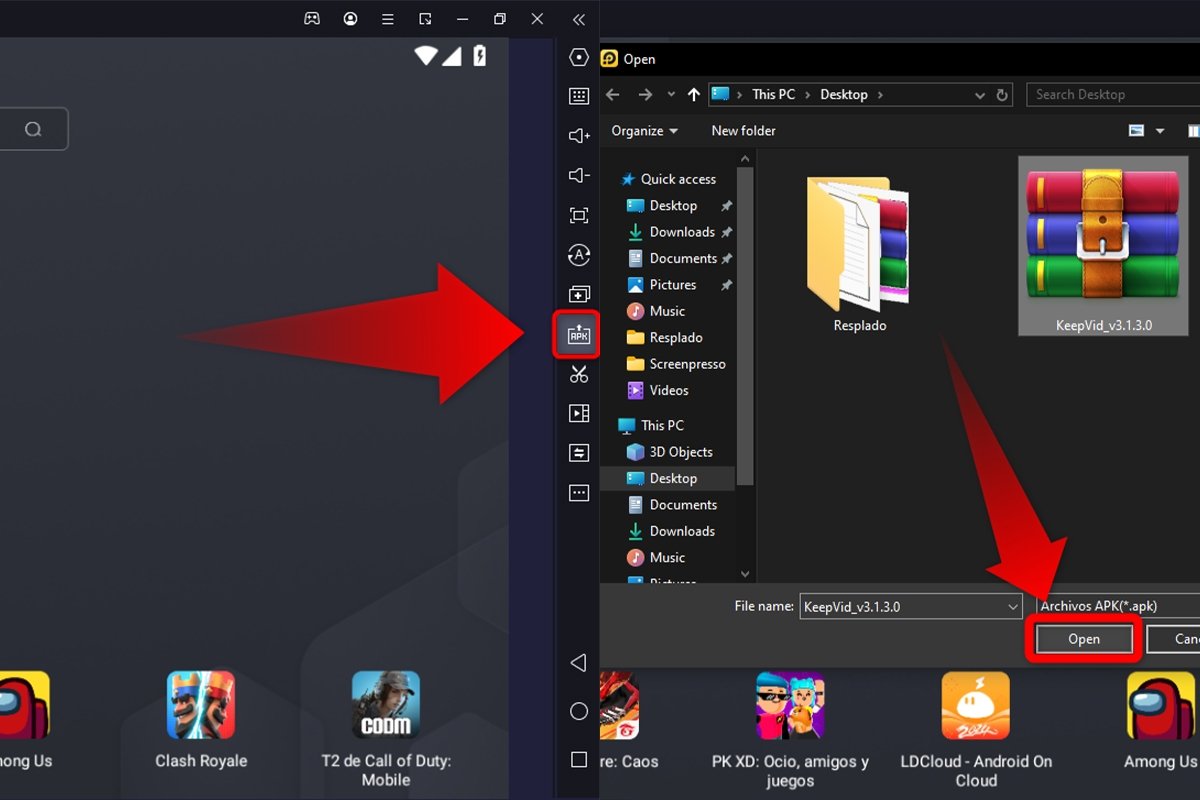
Task: Click the New folder button
Action: point(743,131)
